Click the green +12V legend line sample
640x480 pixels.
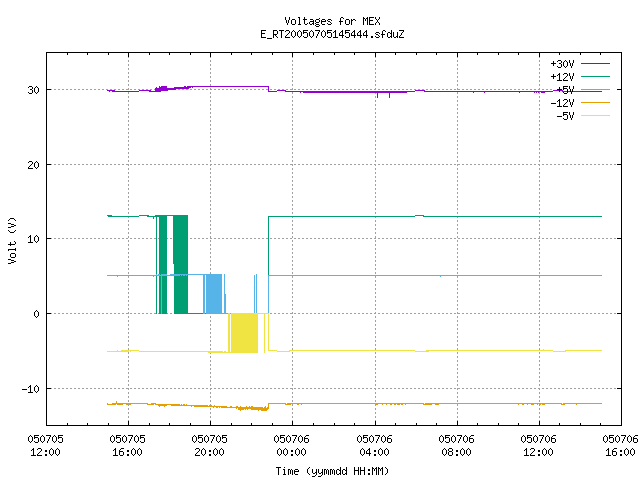click(x=595, y=76)
